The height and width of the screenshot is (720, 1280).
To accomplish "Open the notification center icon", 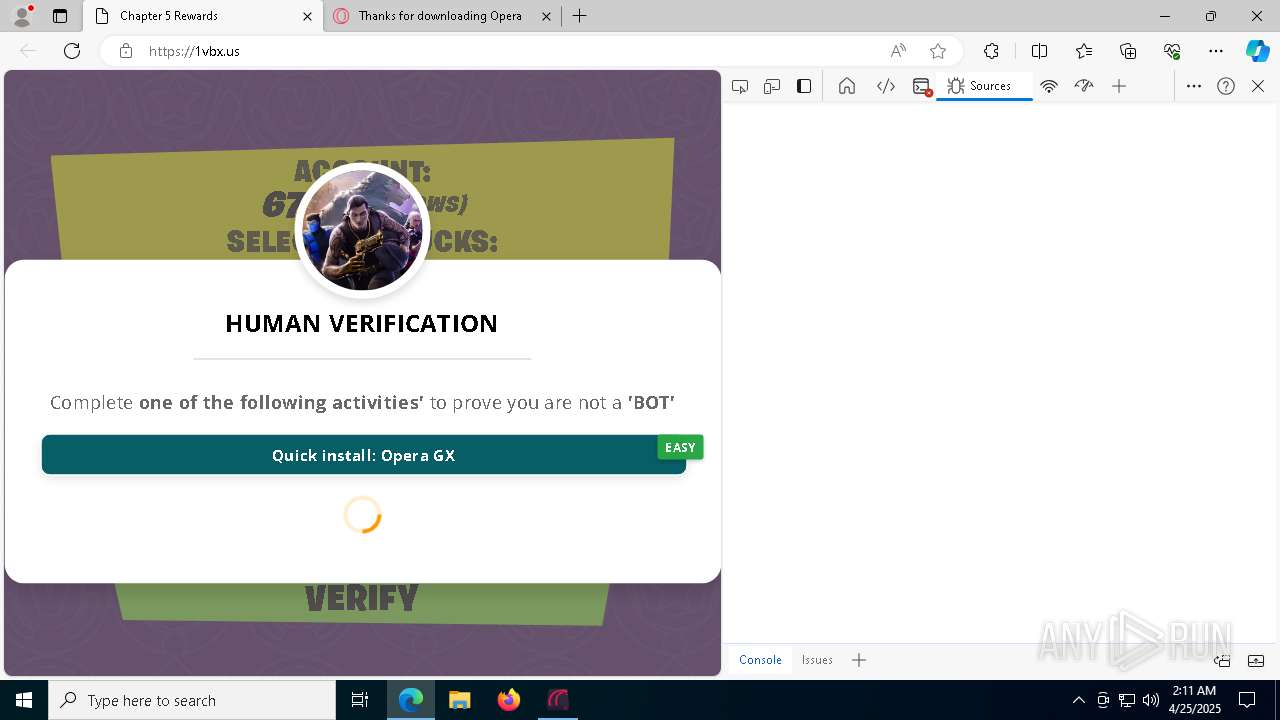I will point(1248,700).
